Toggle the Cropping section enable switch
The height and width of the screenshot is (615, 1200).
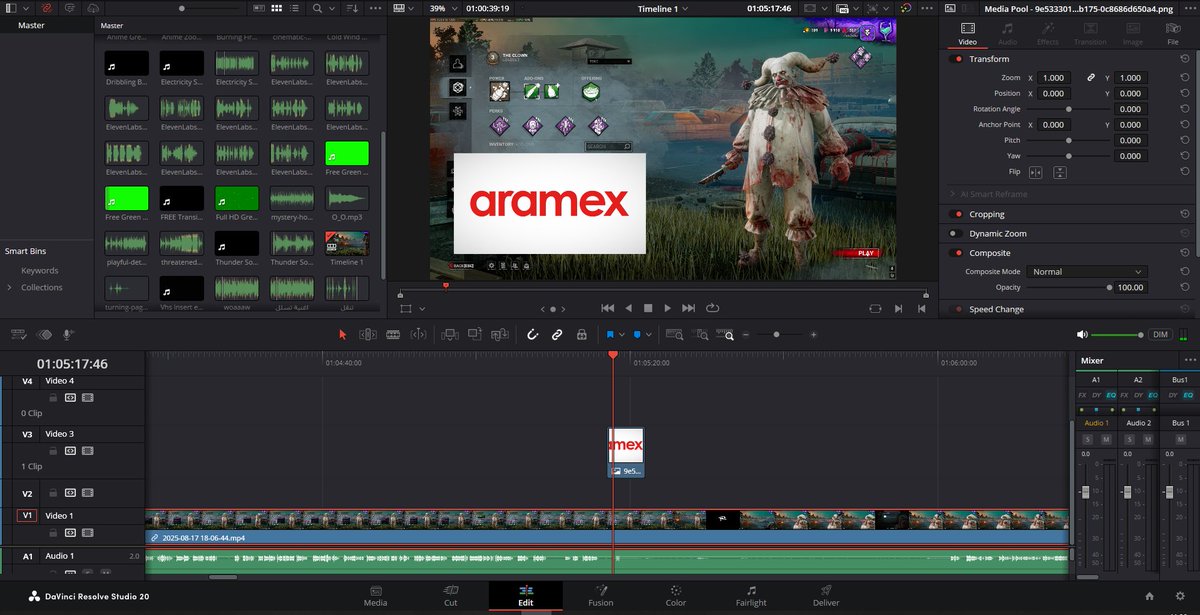pyautogui.click(x=958, y=214)
